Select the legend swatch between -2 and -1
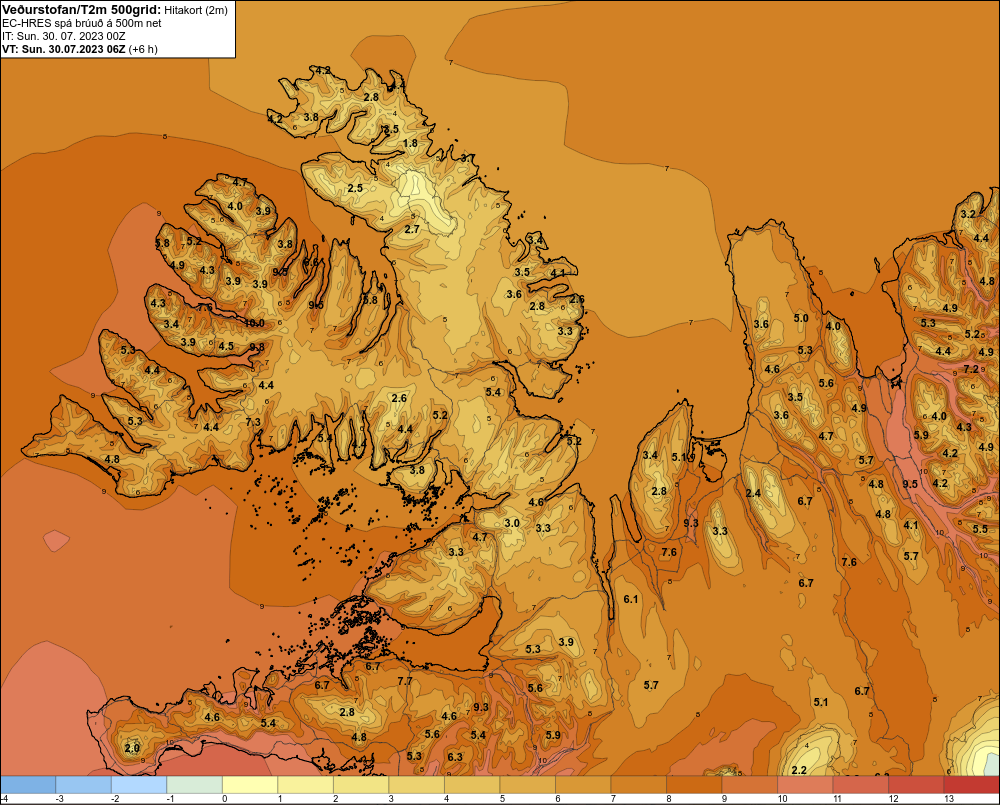The width and height of the screenshot is (1000, 805). click(139, 785)
